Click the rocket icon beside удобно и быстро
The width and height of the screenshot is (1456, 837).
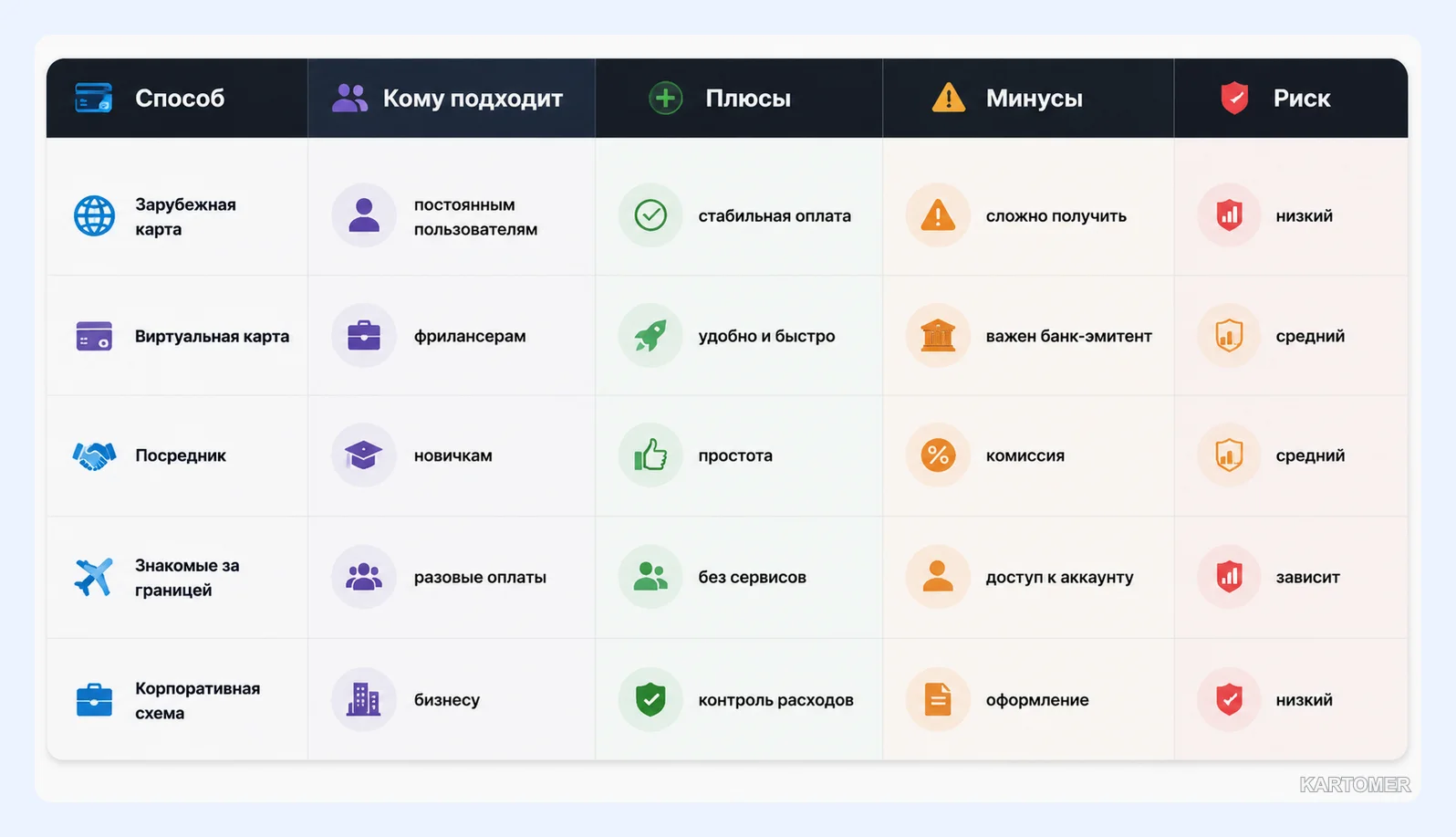pyautogui.click(x=650, y=336)
